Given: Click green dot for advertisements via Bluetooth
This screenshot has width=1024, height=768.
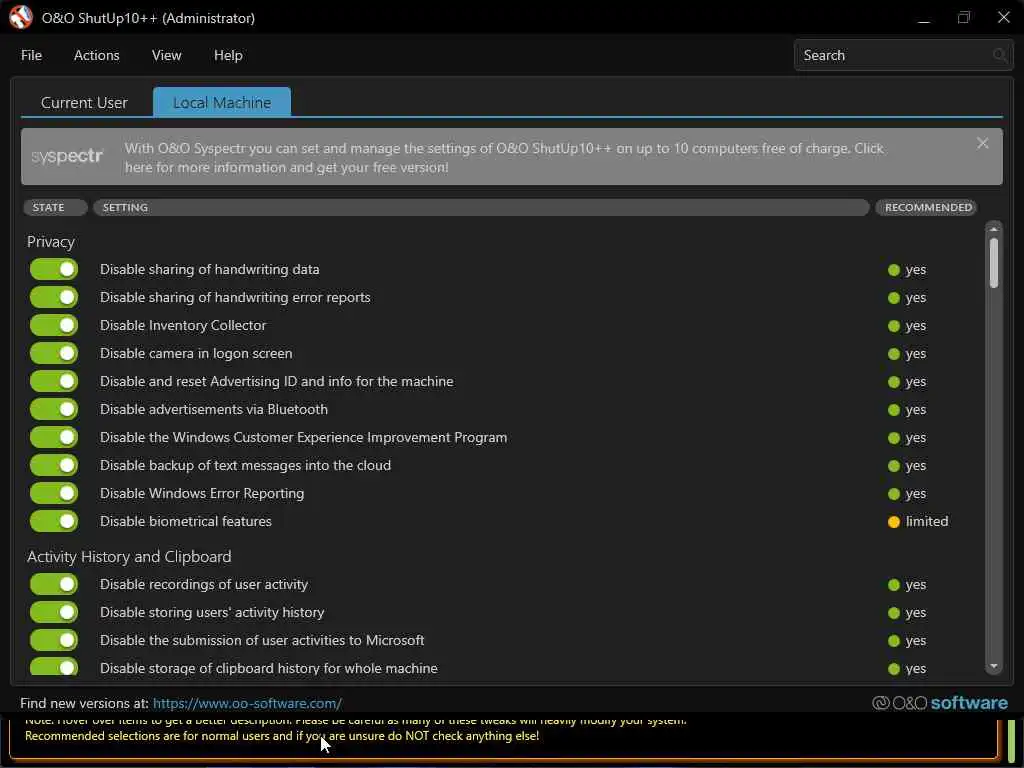Looking at the screenshot, I should click(x=894, y=410).
